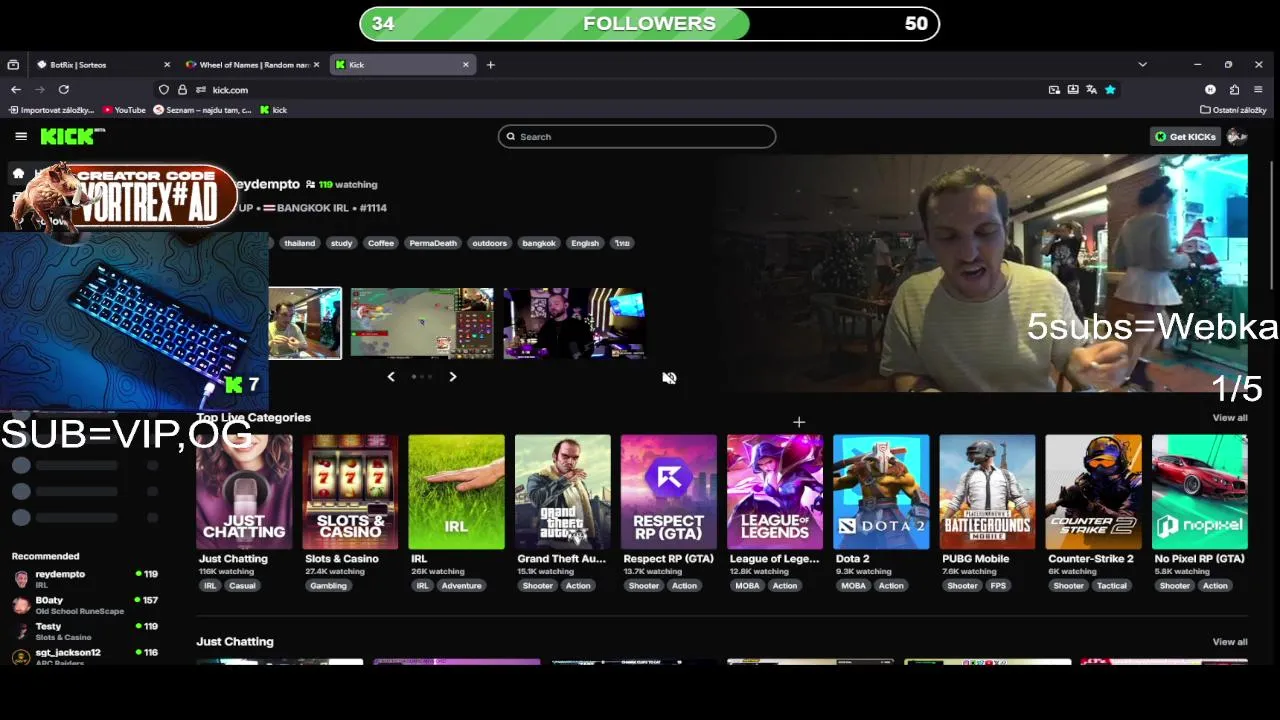This screenshot has width=1280, height=720.
Task: Go to next featured stream arrow
Action: pyautogui.click(x=452, y=377)
